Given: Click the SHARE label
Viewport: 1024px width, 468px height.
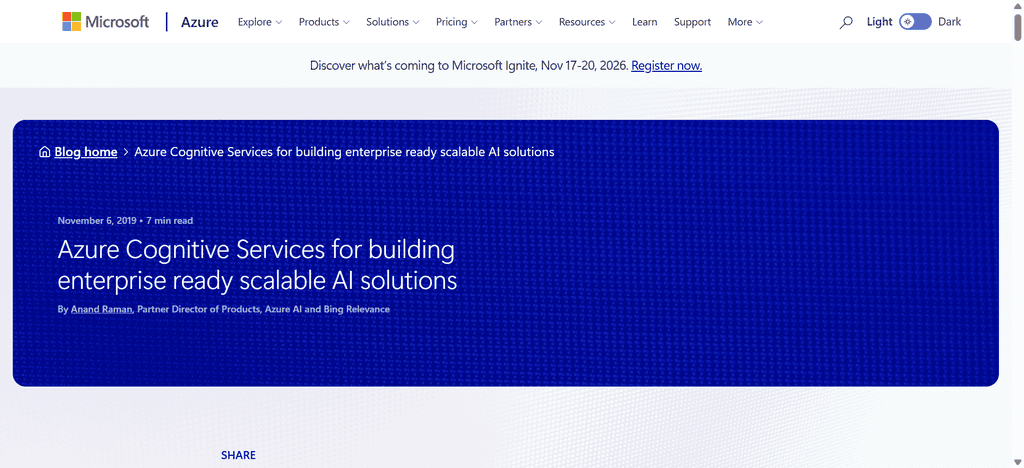Looking at the screenshot, I should click(238, 455).
